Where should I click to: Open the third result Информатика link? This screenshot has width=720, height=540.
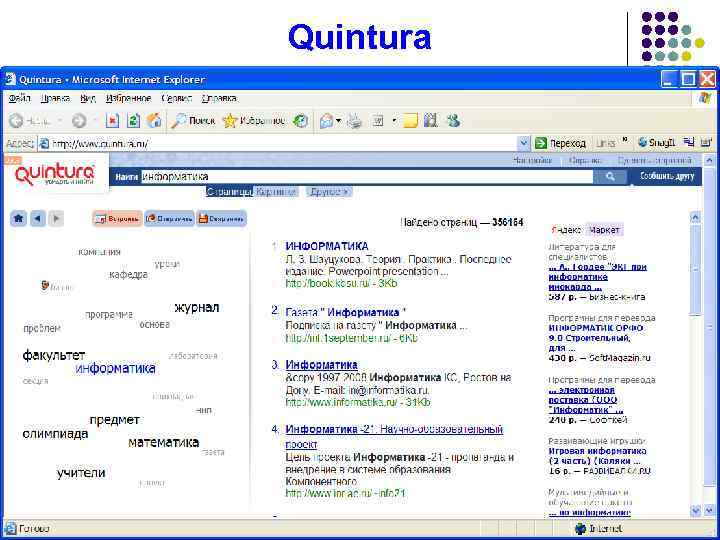(x=321, y=365)
